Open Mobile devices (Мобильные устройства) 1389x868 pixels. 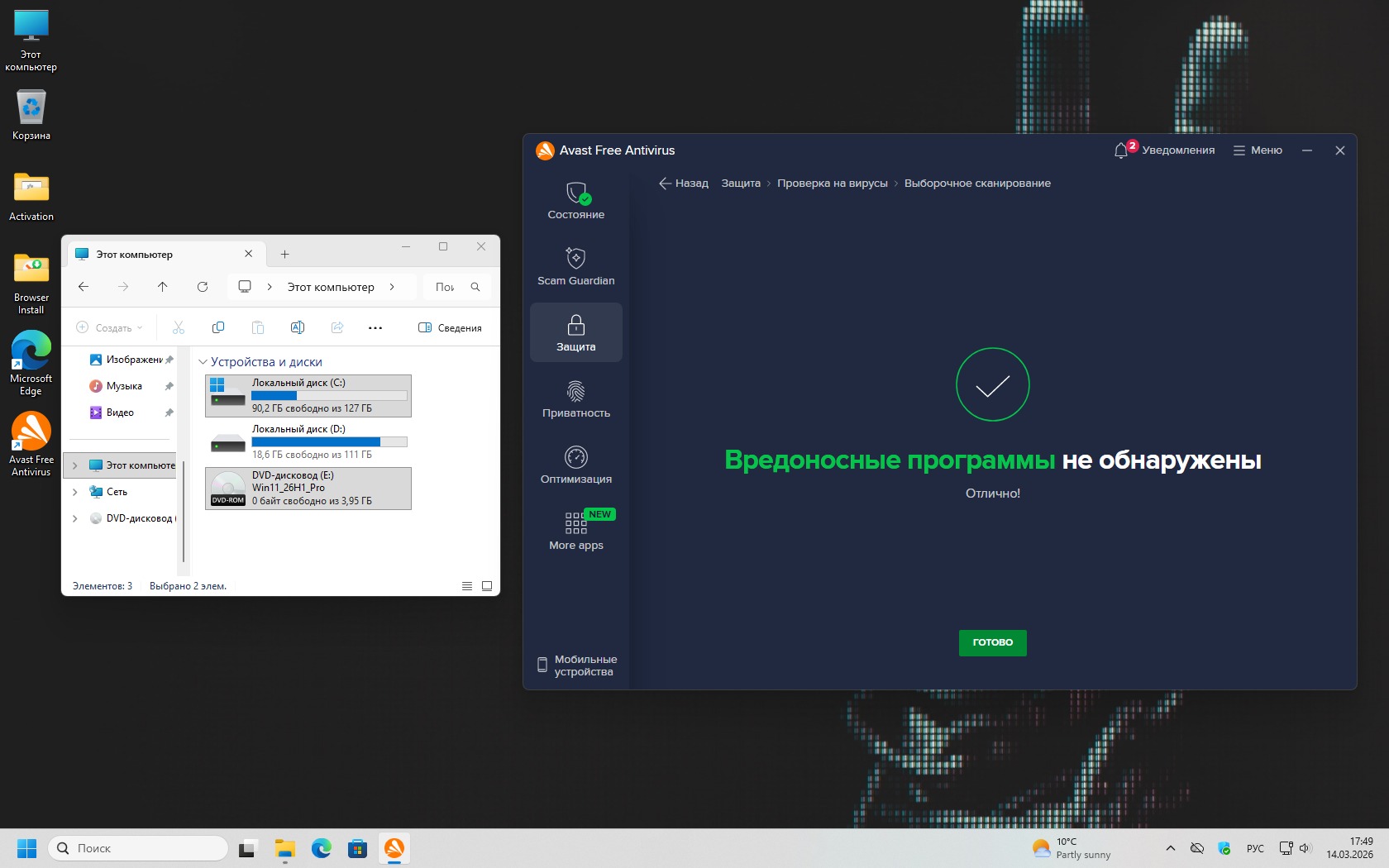577,665
